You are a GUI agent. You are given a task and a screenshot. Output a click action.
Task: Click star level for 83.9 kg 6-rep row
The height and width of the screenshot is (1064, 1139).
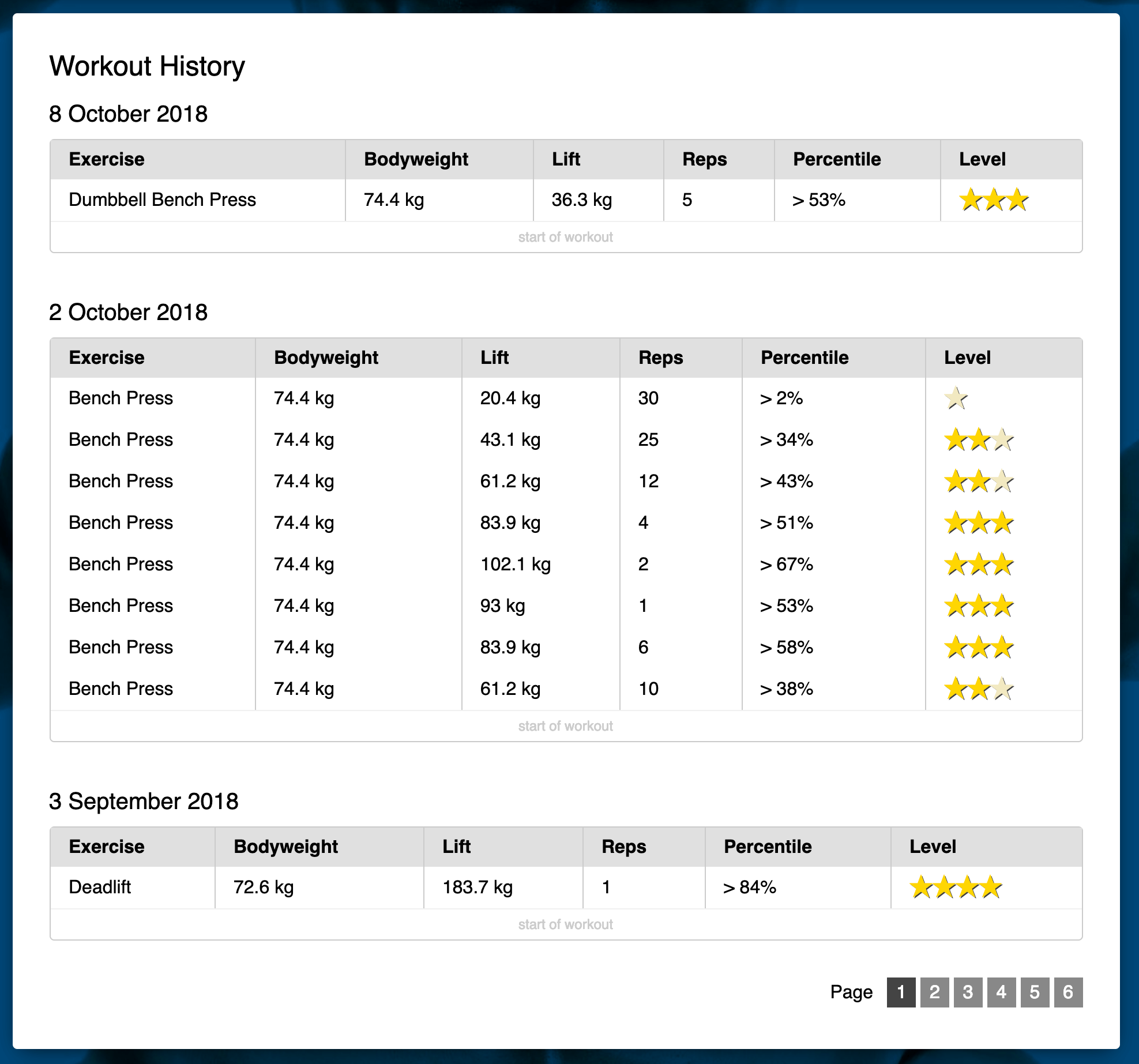click(979, 648)
